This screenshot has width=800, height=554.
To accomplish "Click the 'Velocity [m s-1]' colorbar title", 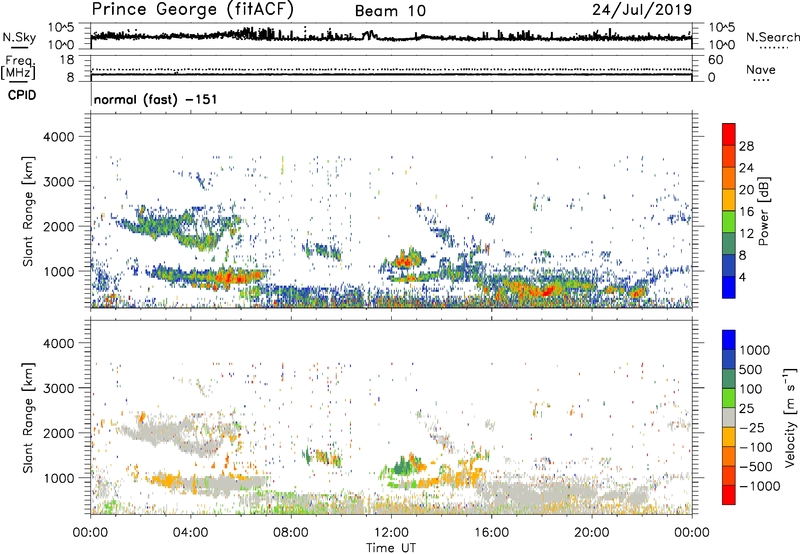I will coord(790,417).
